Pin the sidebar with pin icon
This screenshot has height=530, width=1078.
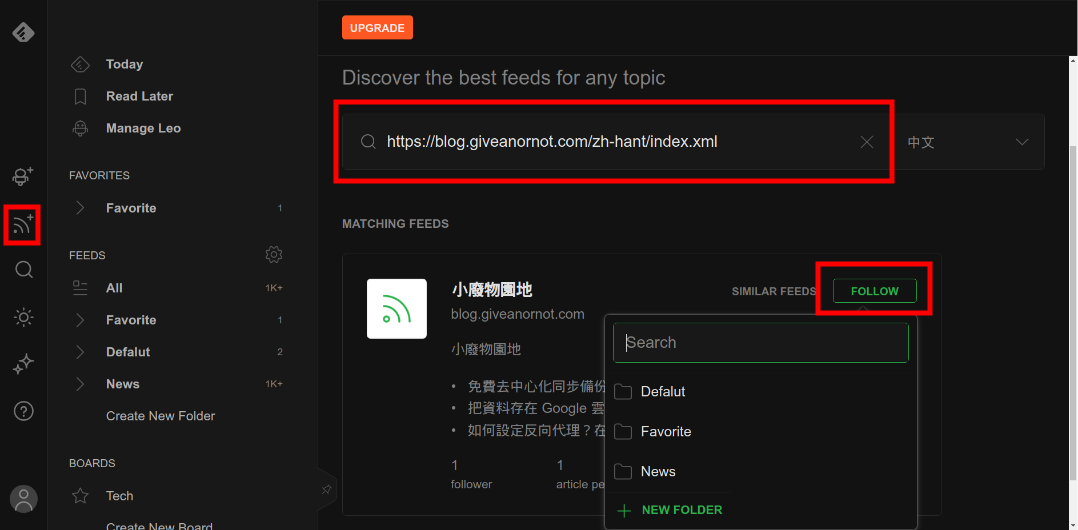[326, 489]
